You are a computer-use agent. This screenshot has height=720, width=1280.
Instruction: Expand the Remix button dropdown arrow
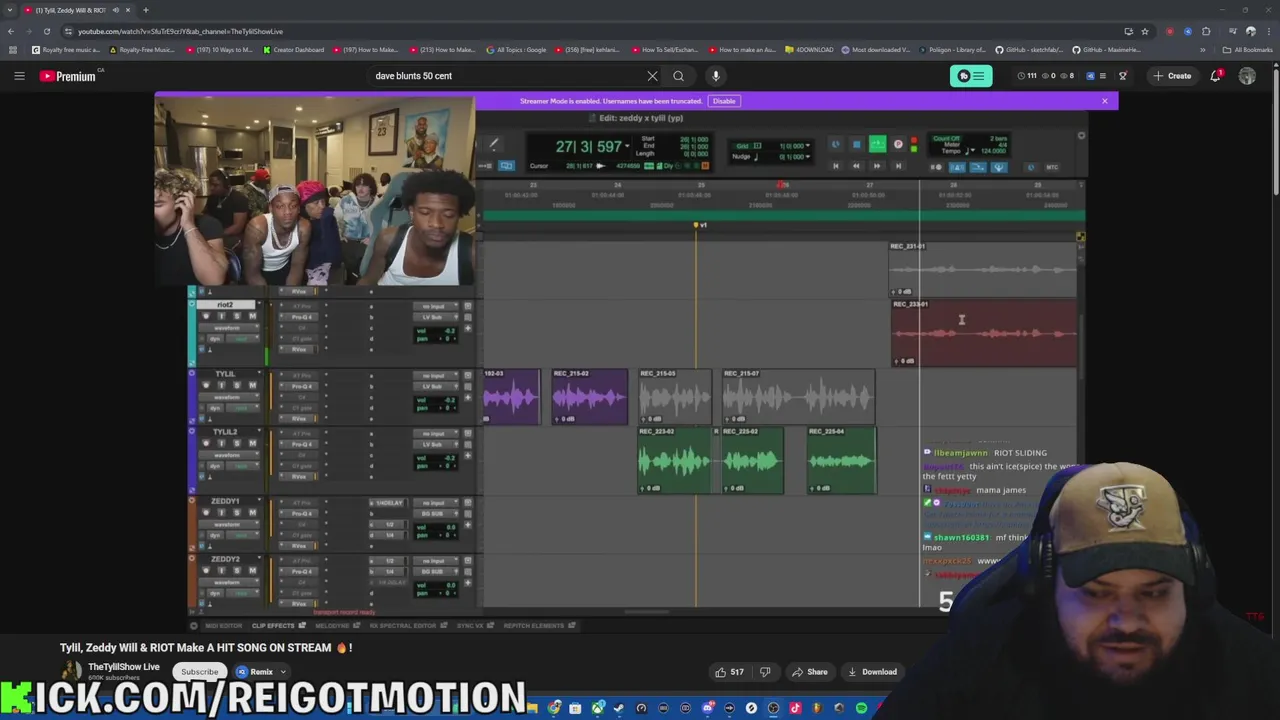pyautogui.click(x=283, y=672)
